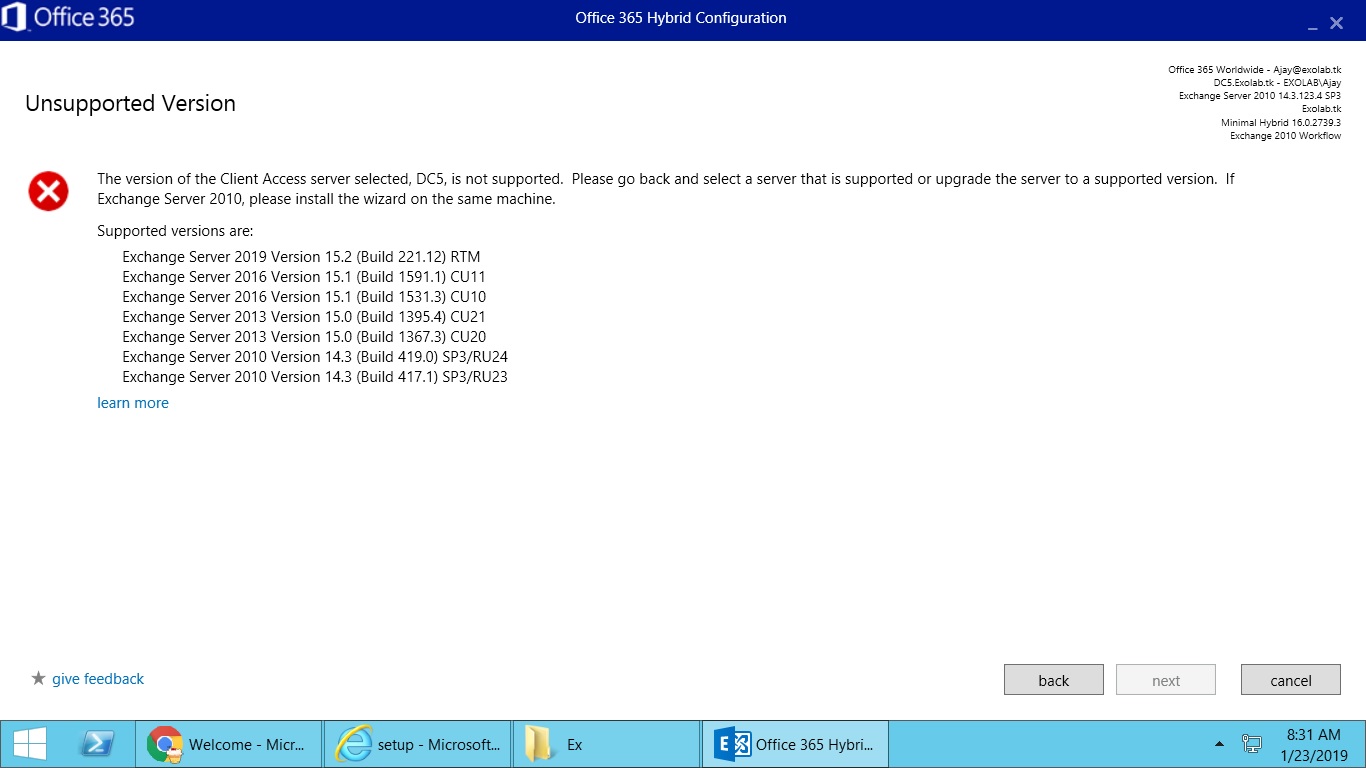Click DC5.Exolab.tk server info line

pos(1277,83)
